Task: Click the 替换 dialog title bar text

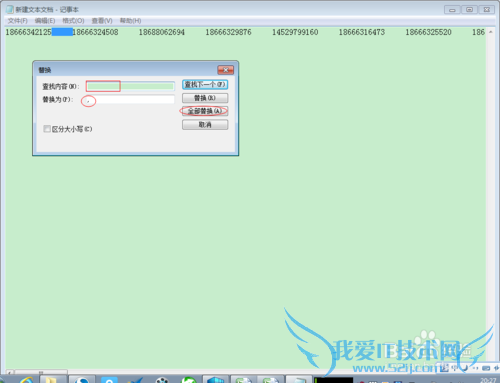Action: tap(45, 70)
